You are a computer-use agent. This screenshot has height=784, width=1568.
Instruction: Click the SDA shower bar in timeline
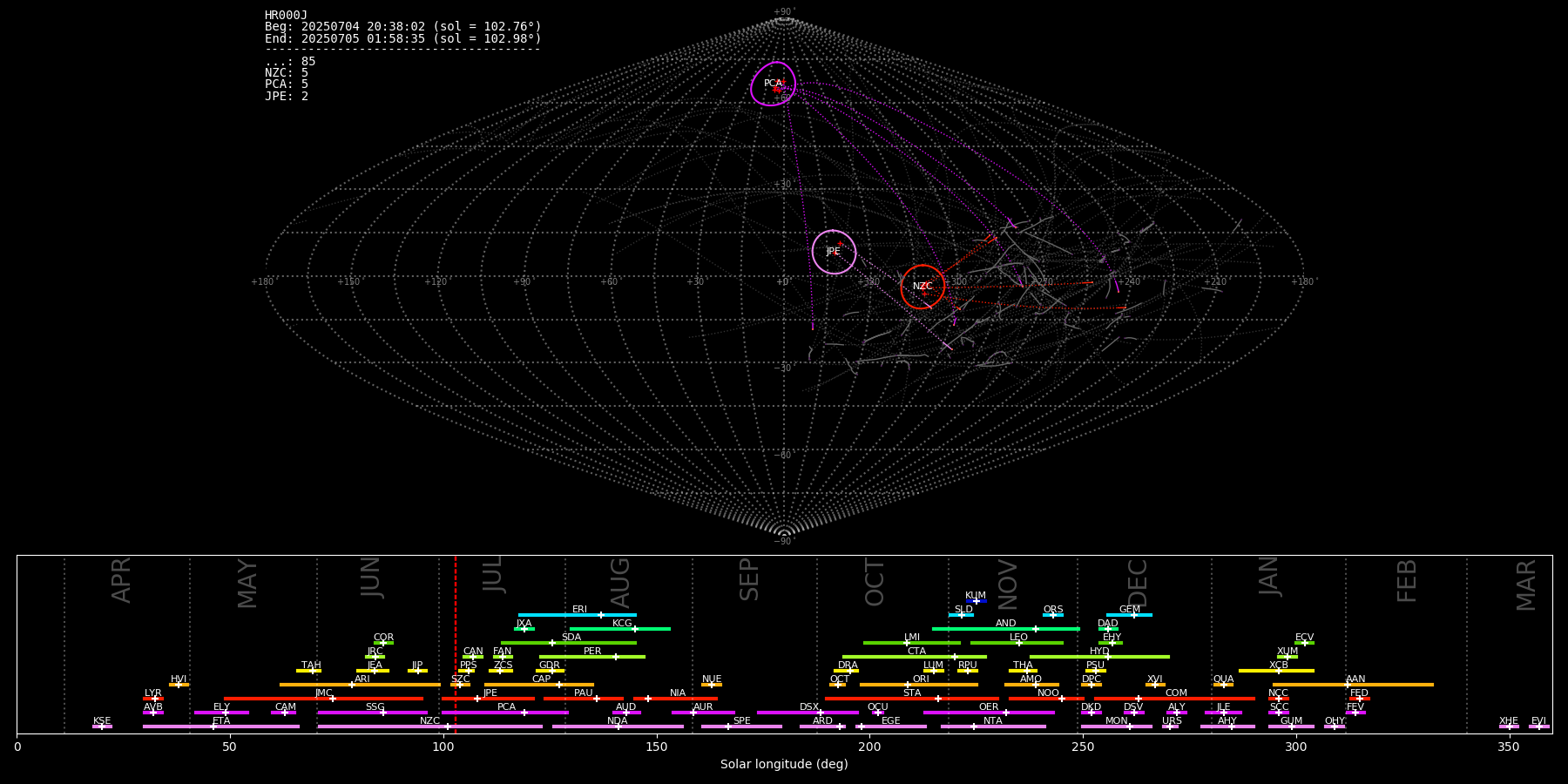point(569,643)
